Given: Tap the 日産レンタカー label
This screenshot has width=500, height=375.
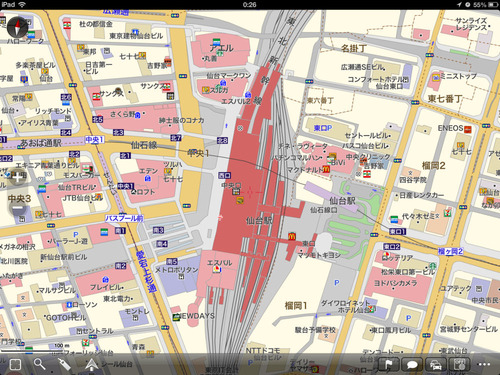Looking at the screenshot, I should coord(422,195).
